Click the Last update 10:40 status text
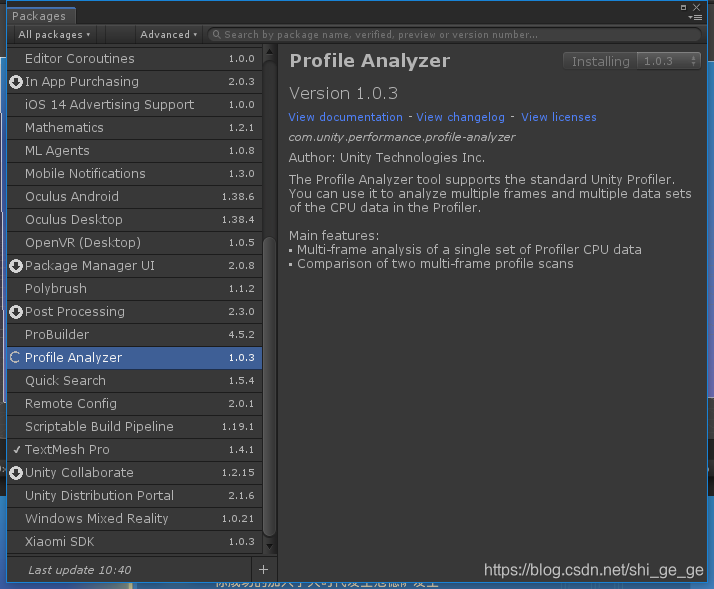714x589 pixels. click(x=80, y=570)
